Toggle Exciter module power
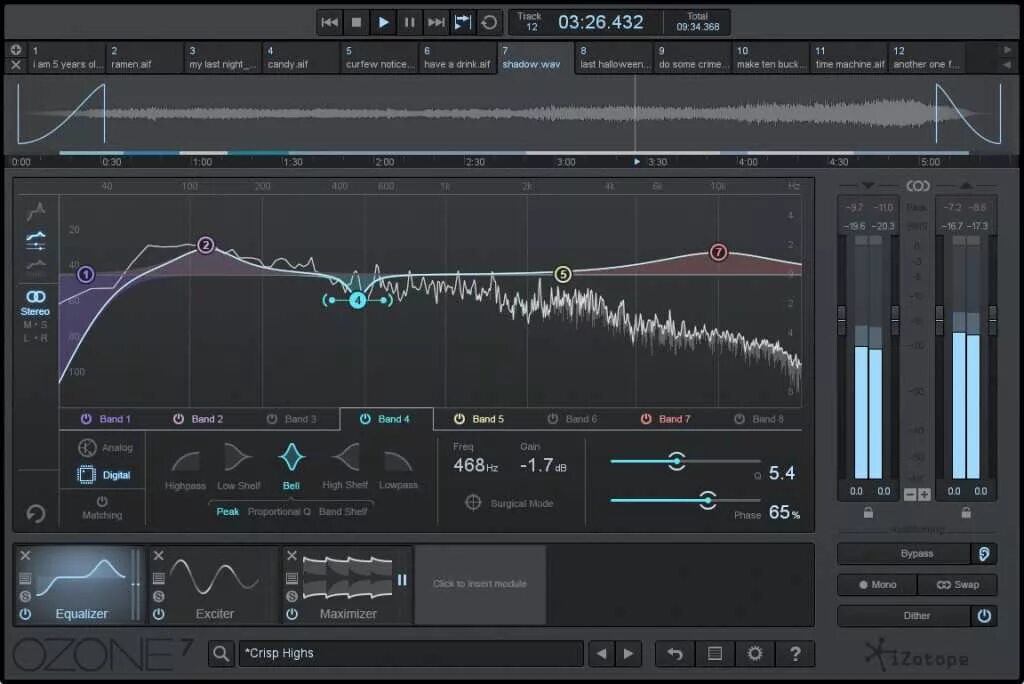The height and width of the screenshot is (684, 1024). [158, 614]
